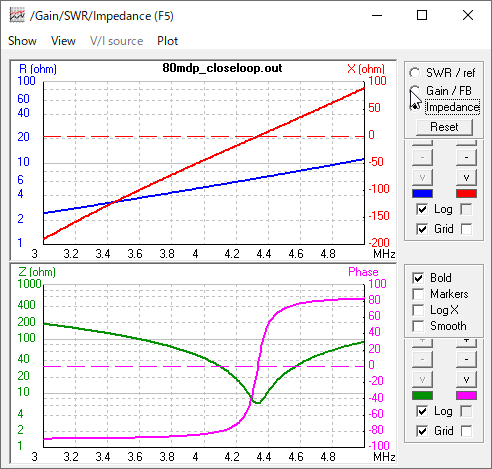The image size is (492, 469).
Task: Uncheck the Bold checkbox
Action: (x=418, y=278)
